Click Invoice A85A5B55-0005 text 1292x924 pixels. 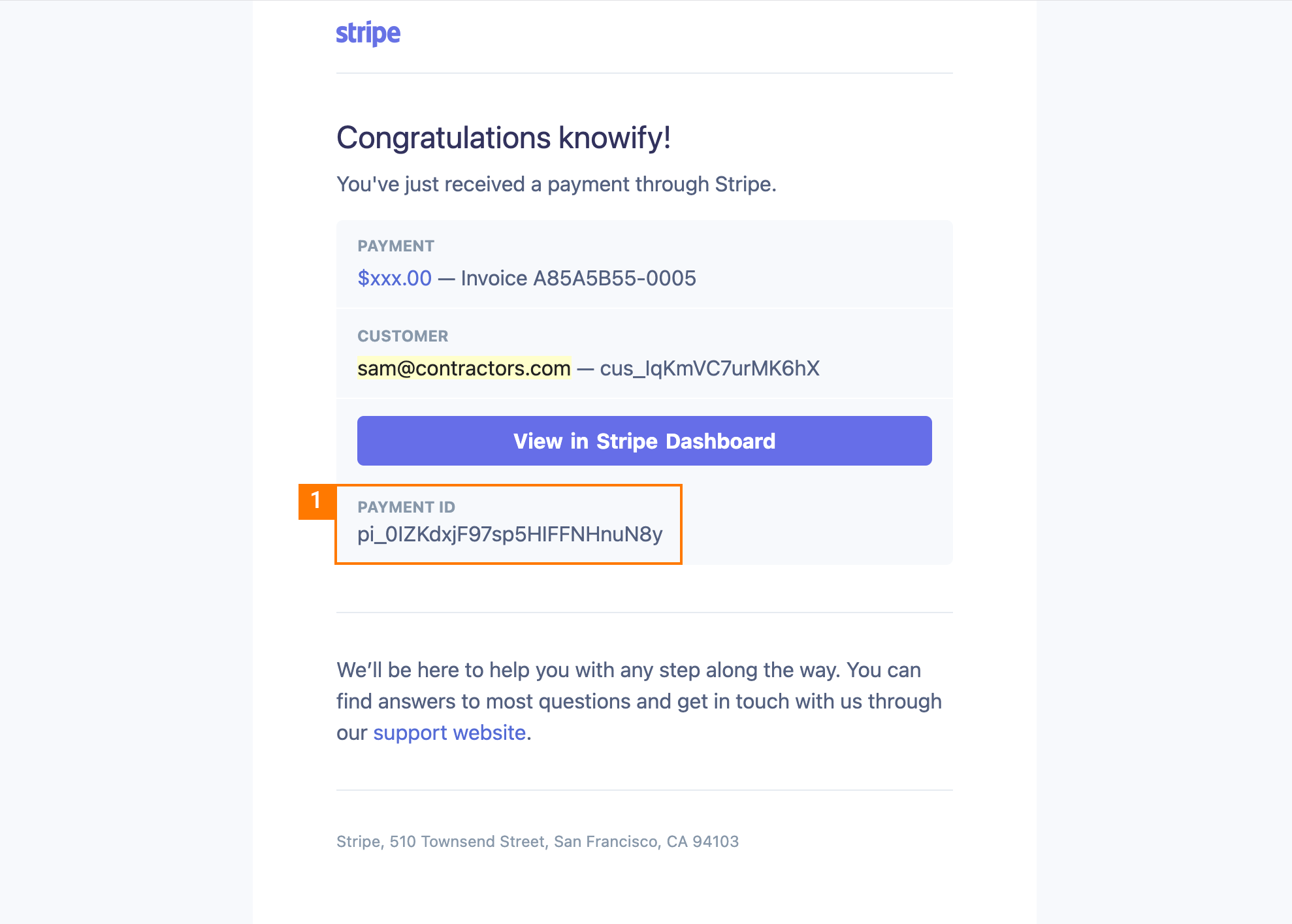point(578,278)
